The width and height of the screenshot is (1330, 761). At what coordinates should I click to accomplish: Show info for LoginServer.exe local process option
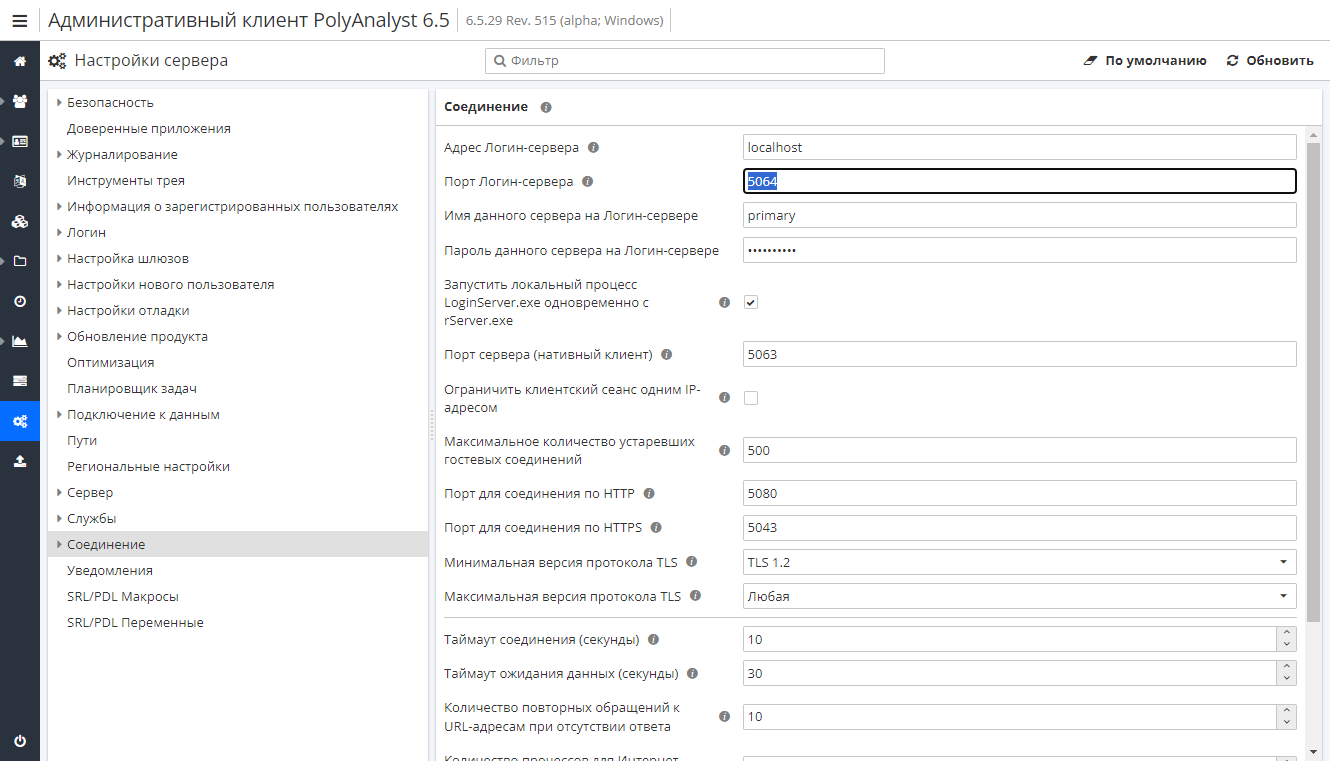pyautogui.click(x=725, y=302)
